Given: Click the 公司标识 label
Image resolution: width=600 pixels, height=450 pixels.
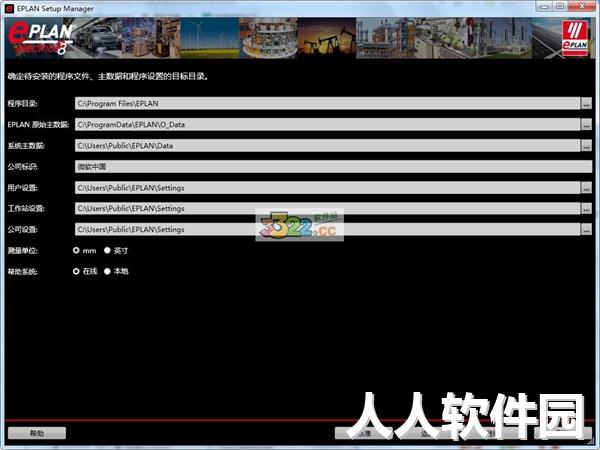Looking at the screenshot, I should (23, 166).
